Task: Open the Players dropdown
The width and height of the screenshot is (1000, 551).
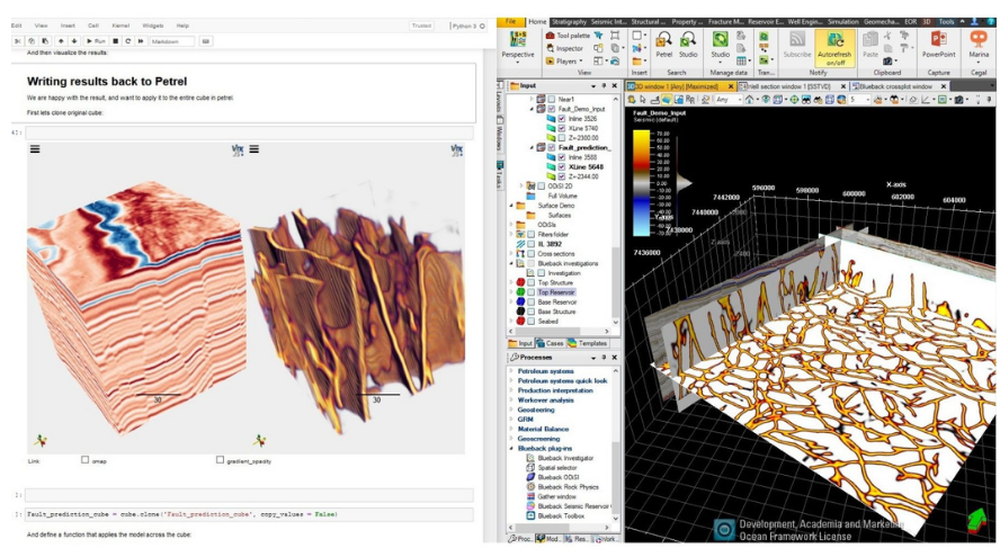Action: (564, 61)
